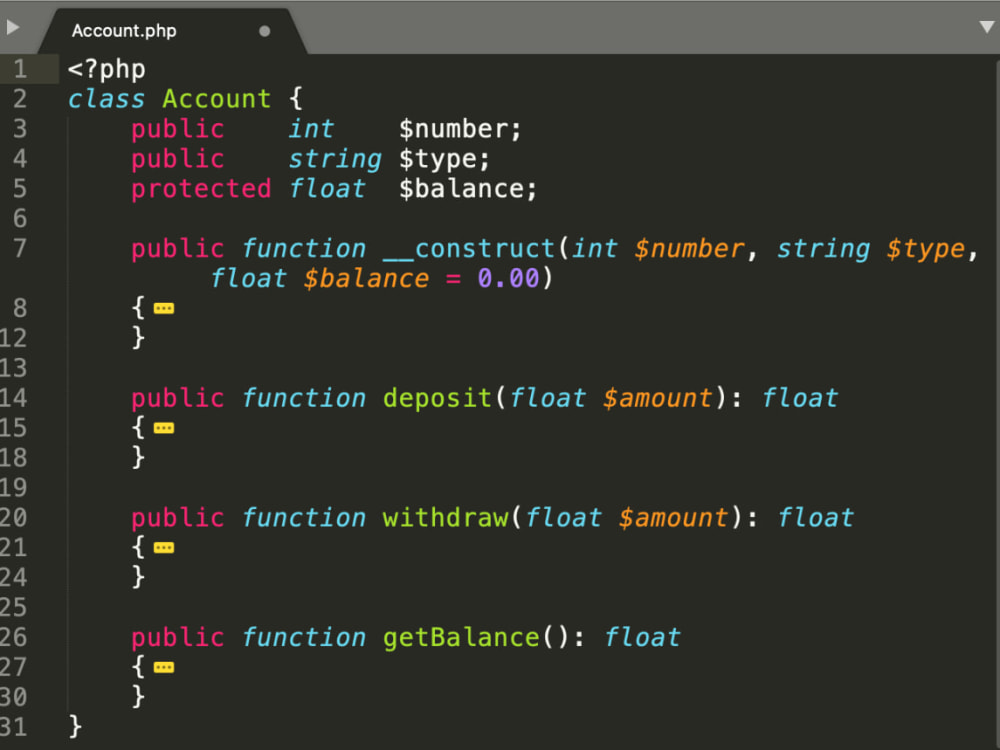Click $amount parameter in deposit
1000x750 pixels.
point(658,399)
